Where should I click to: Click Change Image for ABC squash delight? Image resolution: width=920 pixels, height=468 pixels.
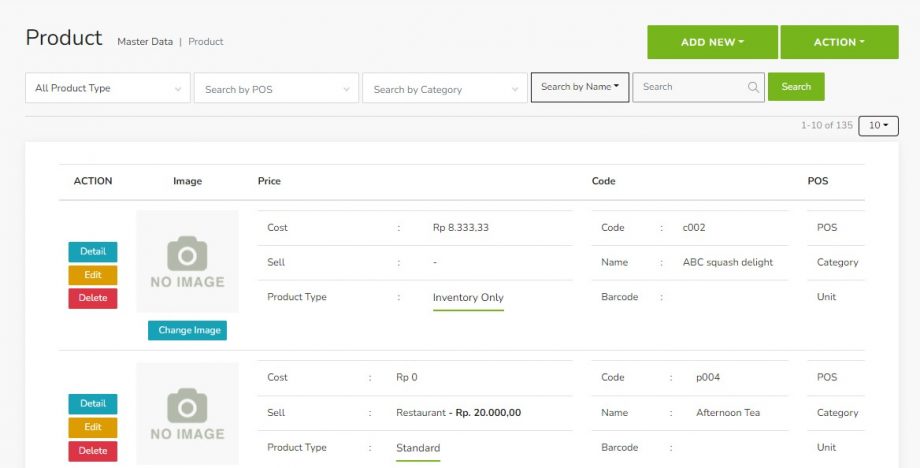[187, 330]
